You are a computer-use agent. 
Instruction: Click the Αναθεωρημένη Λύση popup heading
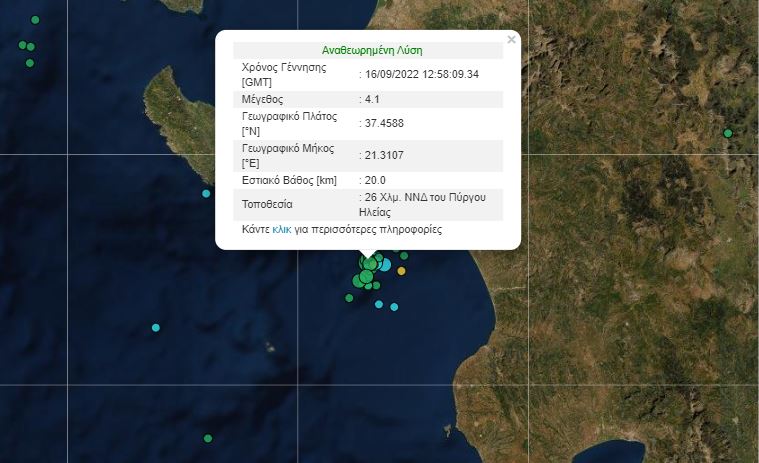367,50
